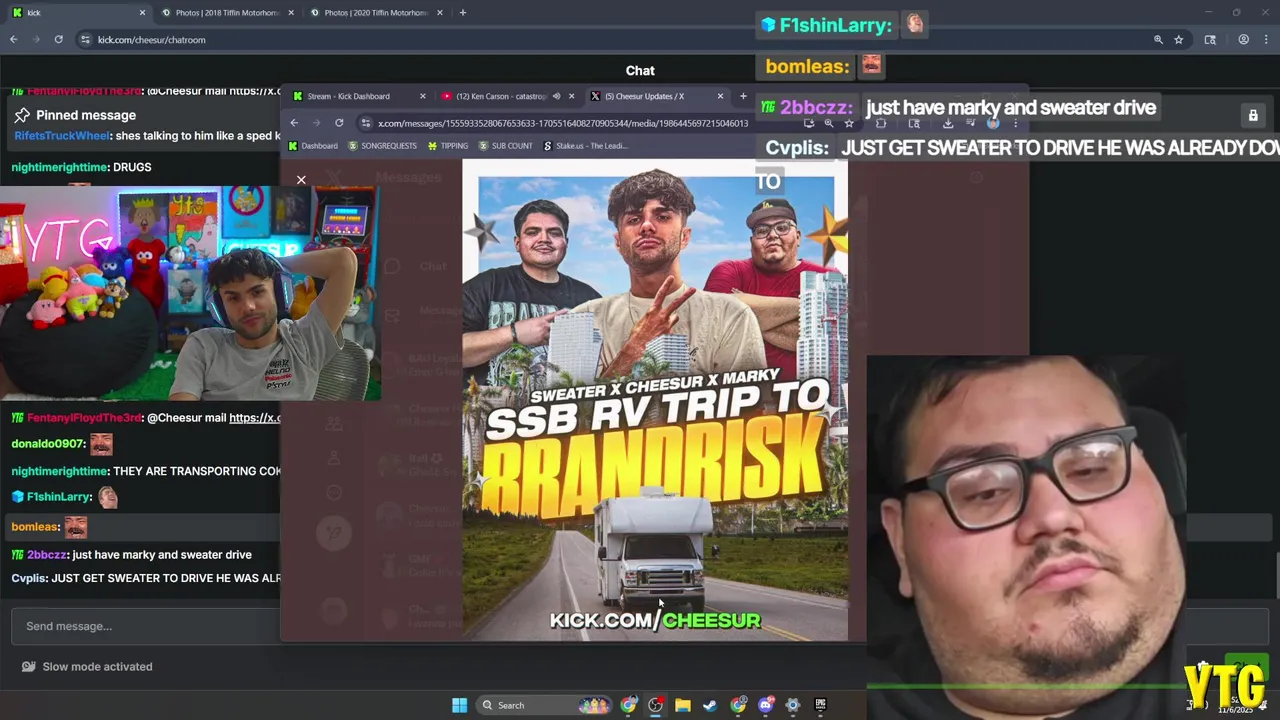Click the 'Slow mode activated' indicator

[x=87, y=667]
